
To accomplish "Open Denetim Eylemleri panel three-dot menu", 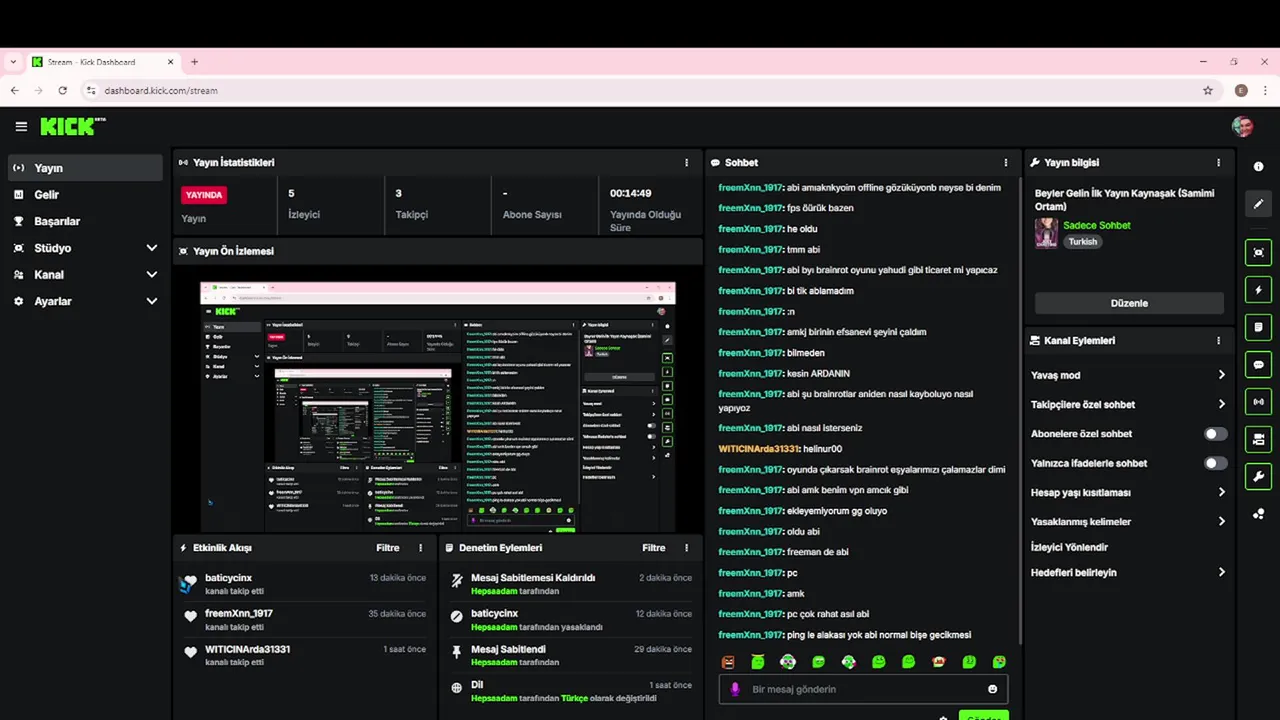I will (x=686, y=548).
